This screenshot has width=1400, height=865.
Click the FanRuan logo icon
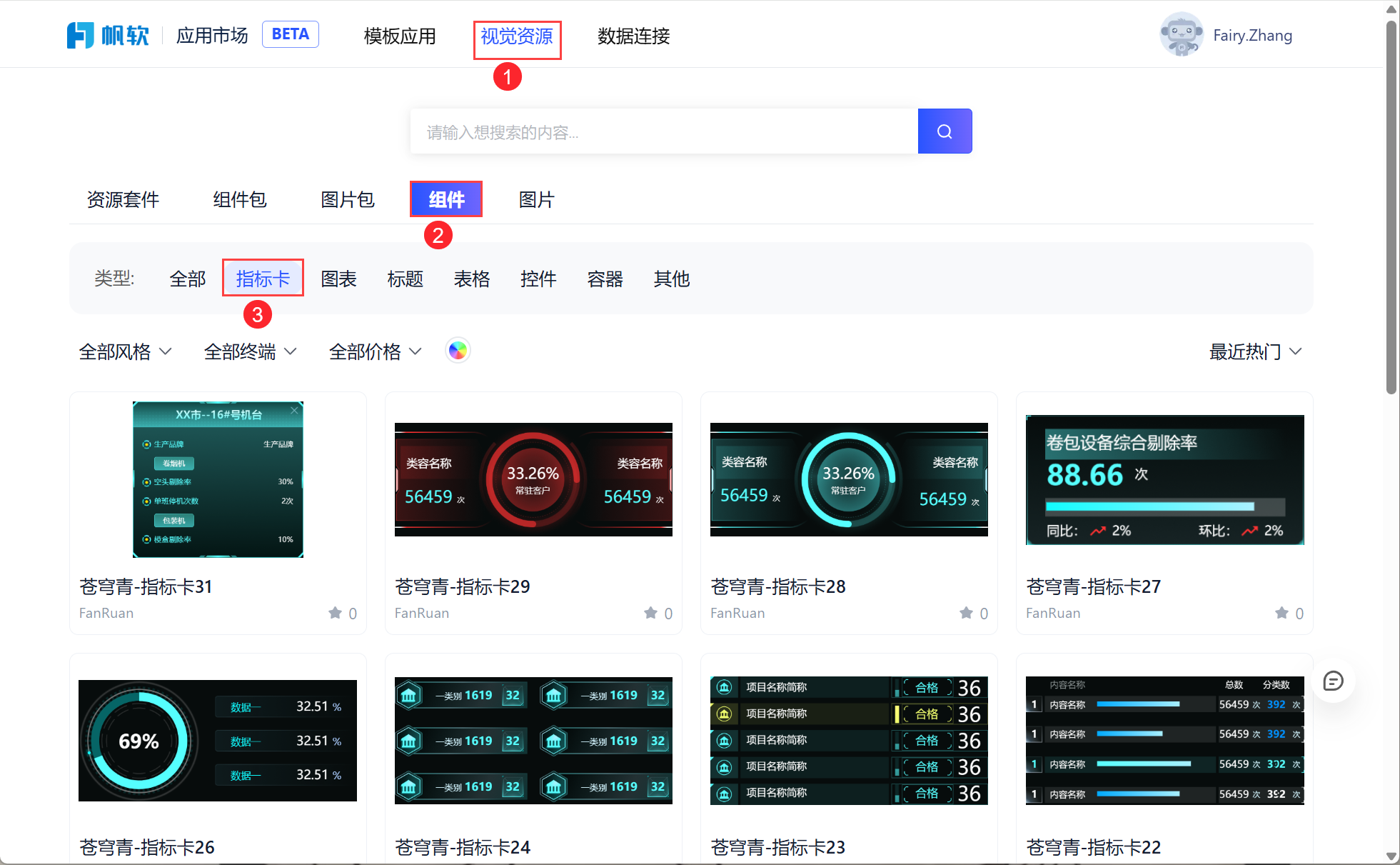(80, 35)
